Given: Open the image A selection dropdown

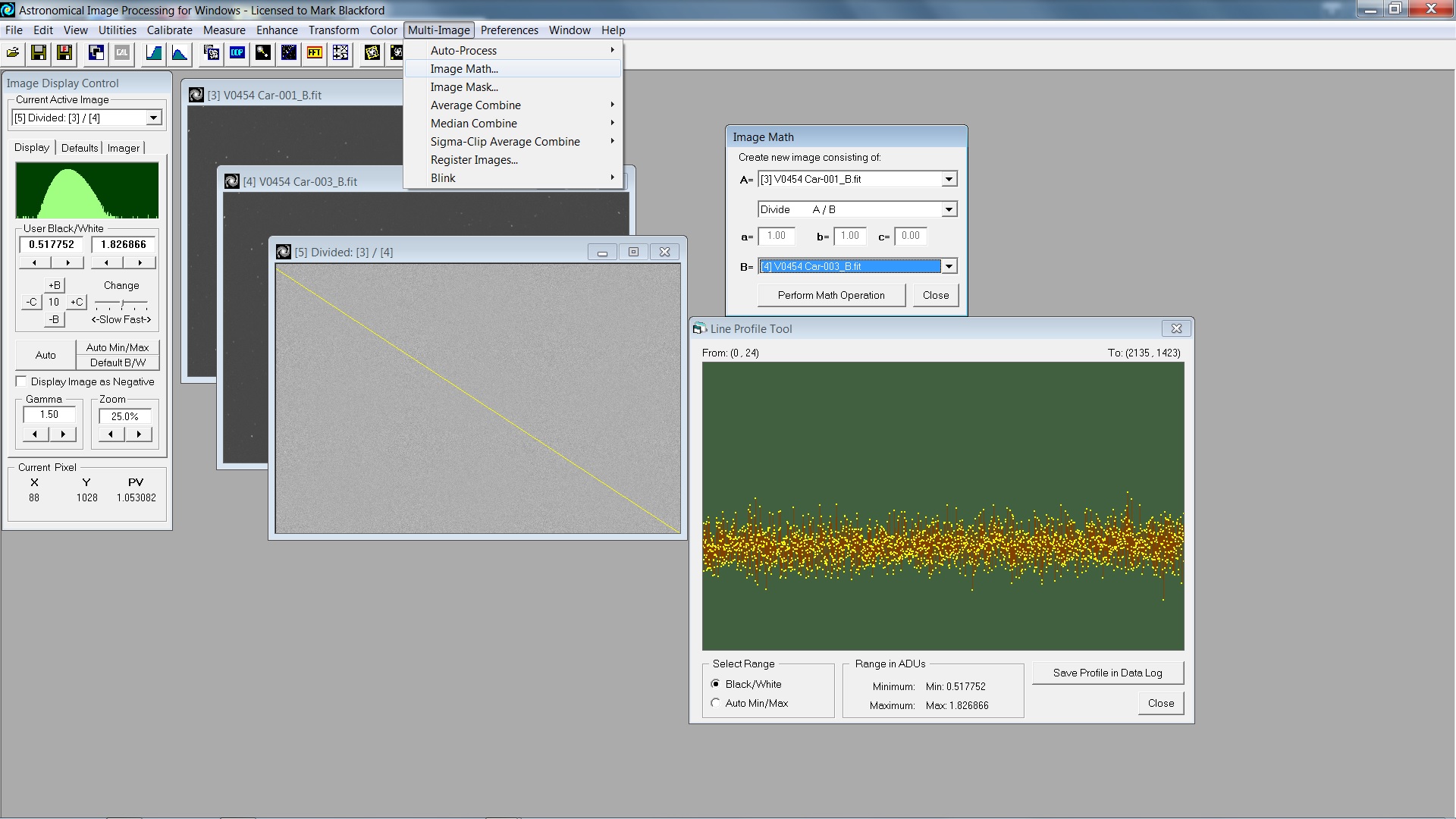Looking at the screenshot, I should (x=949, y=179).
